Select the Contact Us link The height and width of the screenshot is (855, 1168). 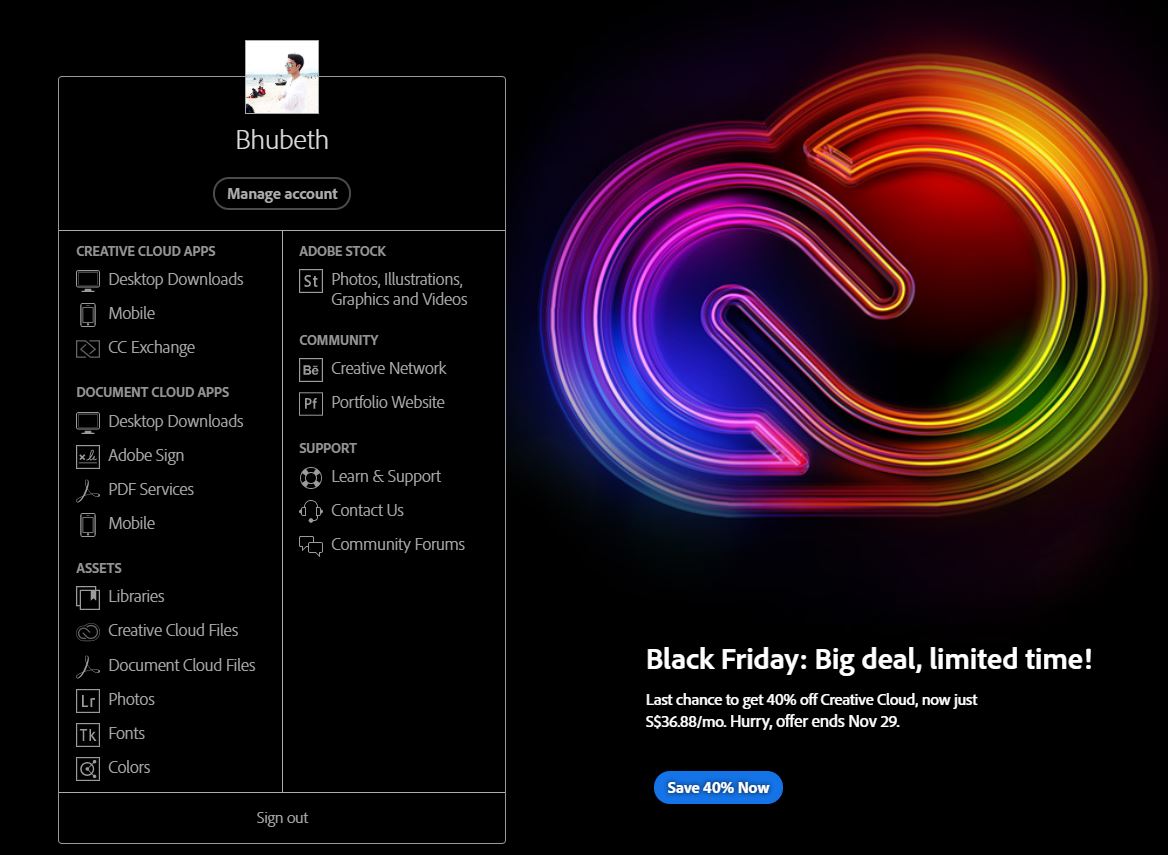(367, 511)
